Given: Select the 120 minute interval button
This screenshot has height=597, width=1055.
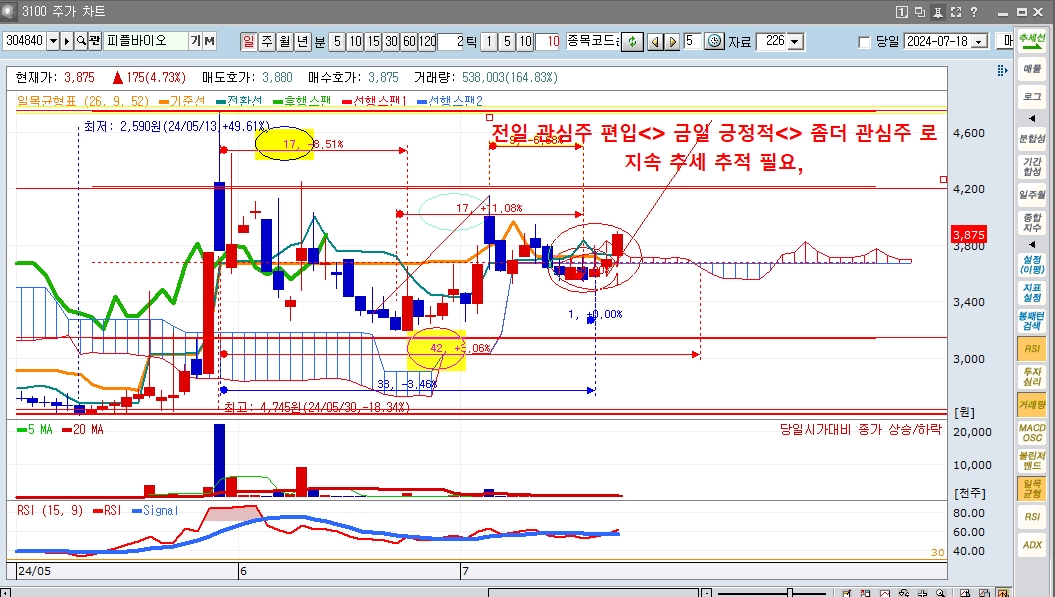Looking at the screenshot, I should point(427,41).
